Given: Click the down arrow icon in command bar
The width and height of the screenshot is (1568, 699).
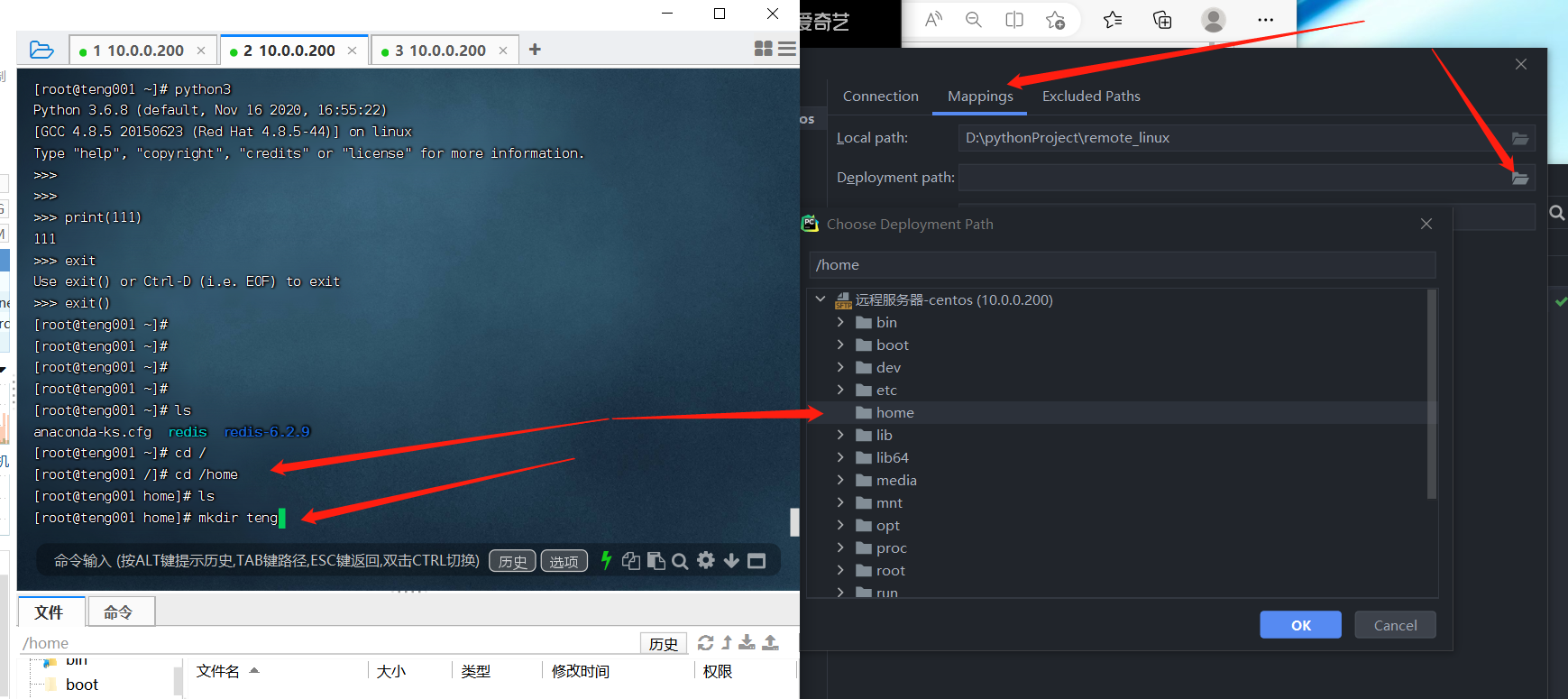Looking at the screenshot, I should [731, 561].
